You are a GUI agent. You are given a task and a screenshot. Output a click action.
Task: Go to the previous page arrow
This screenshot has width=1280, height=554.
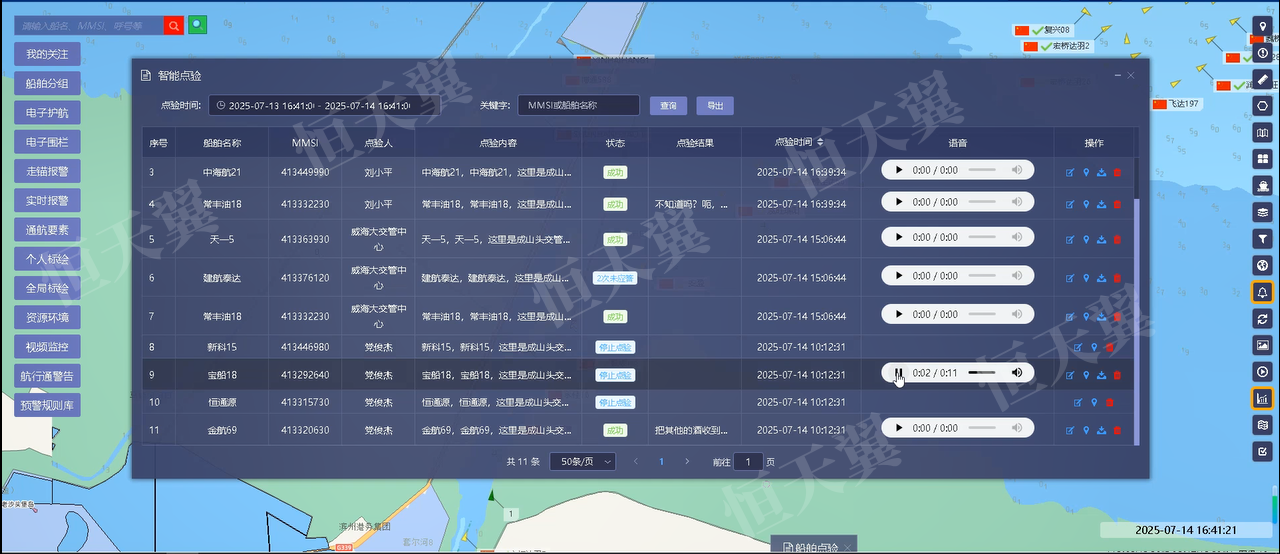point(635,462)
